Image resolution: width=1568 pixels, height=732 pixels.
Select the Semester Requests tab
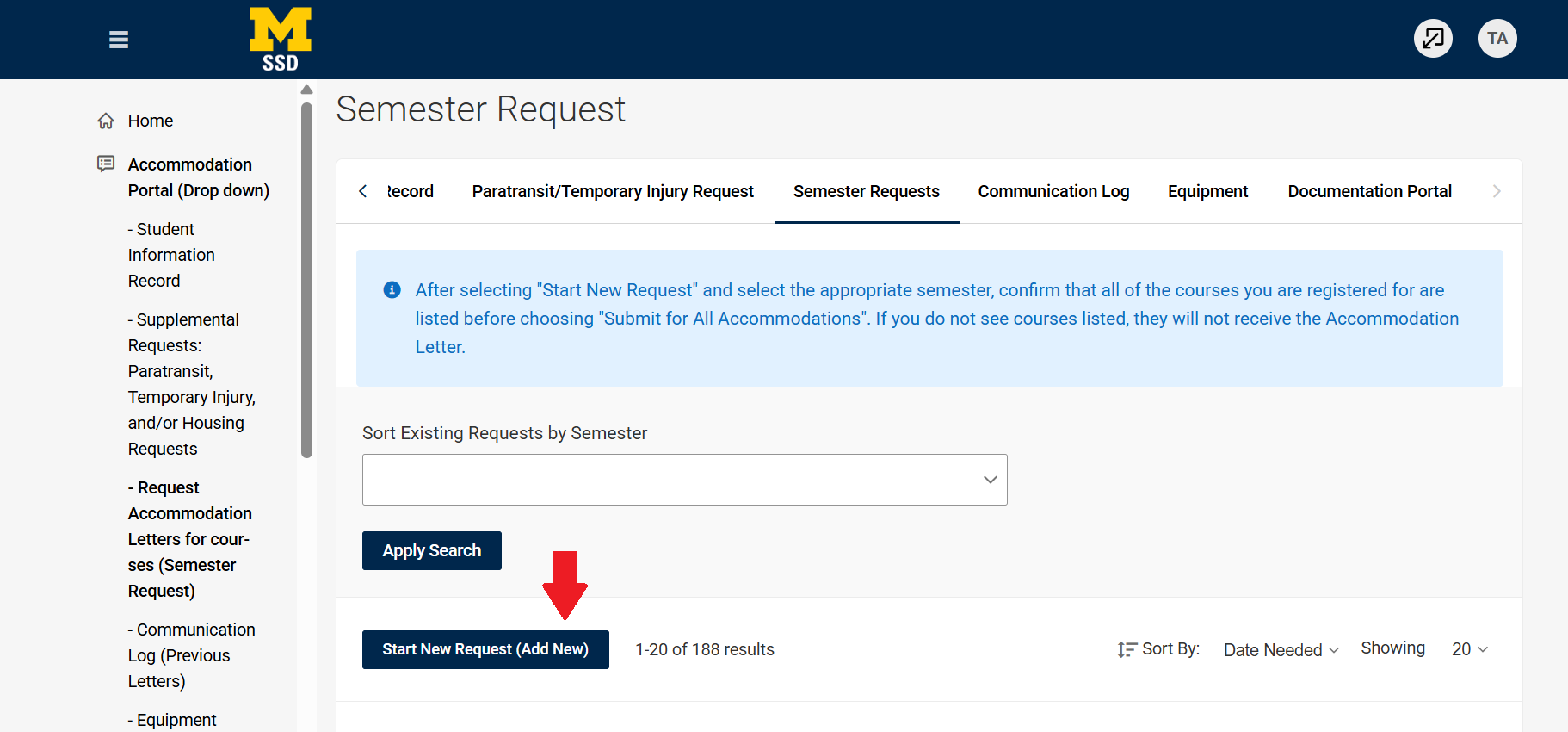(x=867, y=191)
